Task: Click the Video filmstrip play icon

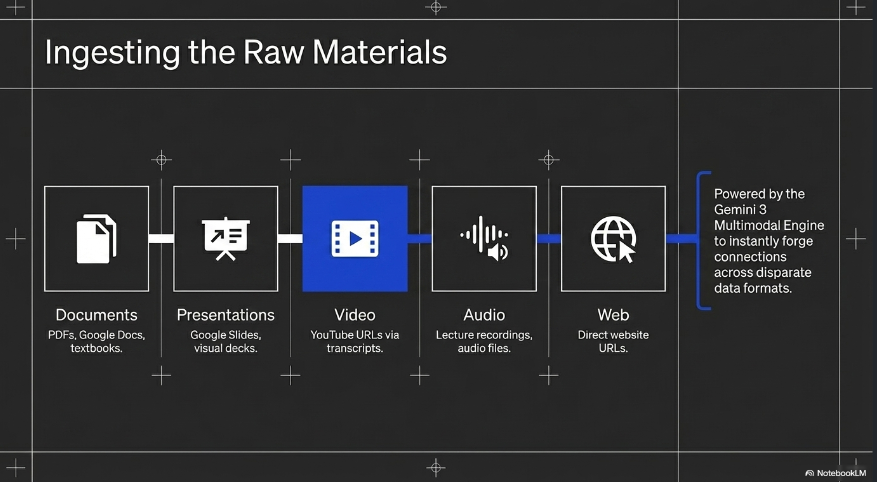Action: (355, 238)
